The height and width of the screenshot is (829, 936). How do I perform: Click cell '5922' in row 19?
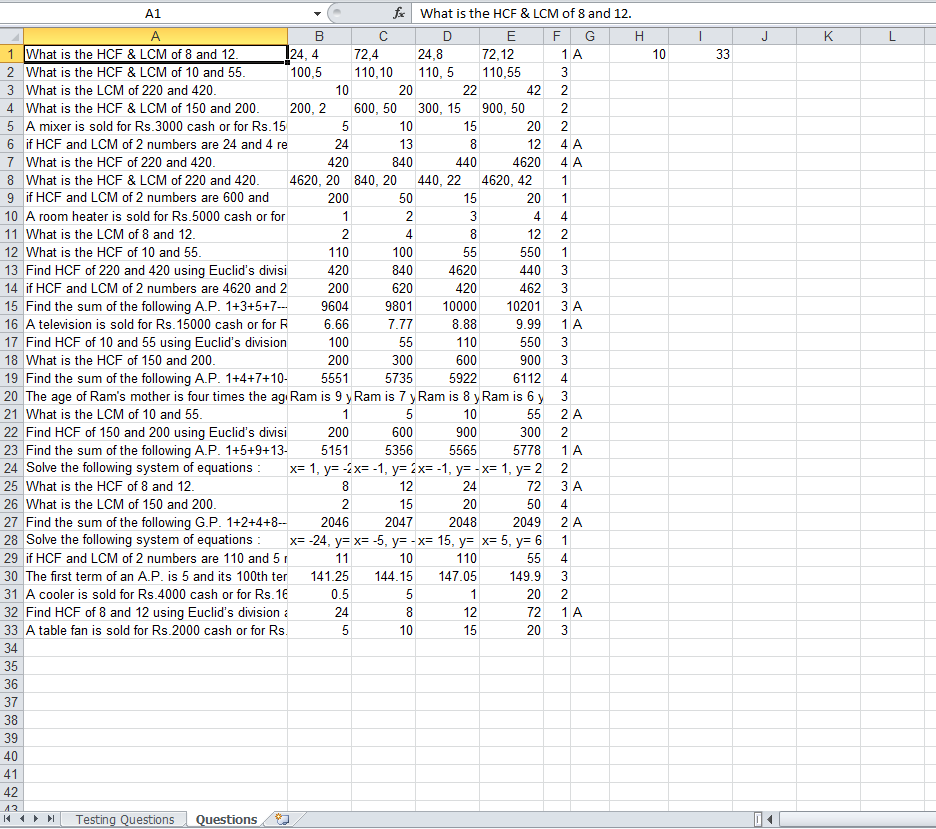click(447, 378)
